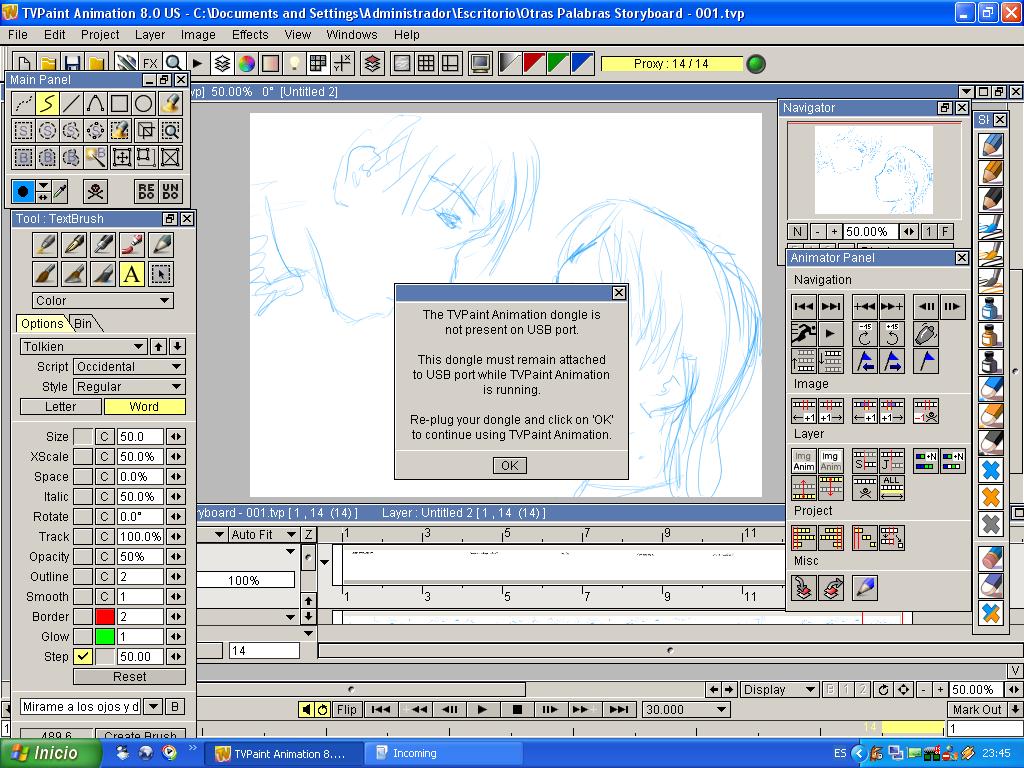Toggle the sound speaker button in playback bar

[306, 709]
